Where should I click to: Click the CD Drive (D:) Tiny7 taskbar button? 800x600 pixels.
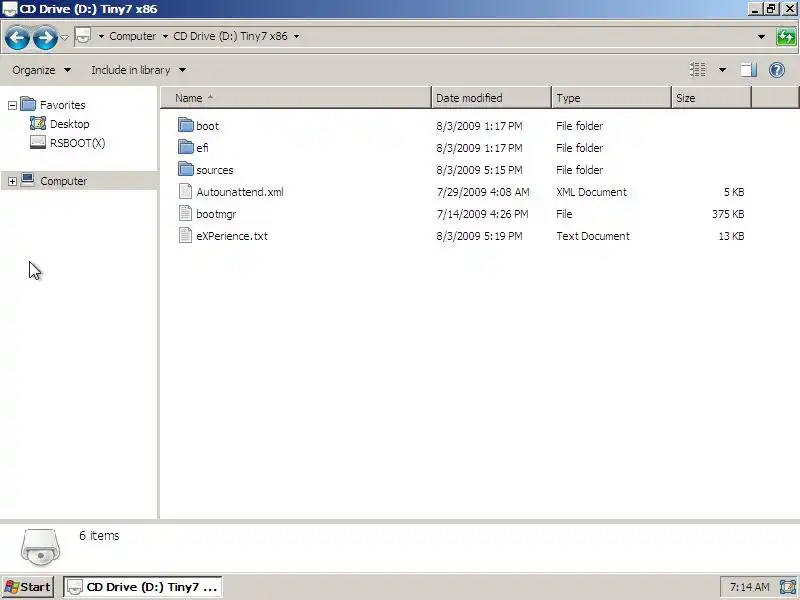pos(142,587)
